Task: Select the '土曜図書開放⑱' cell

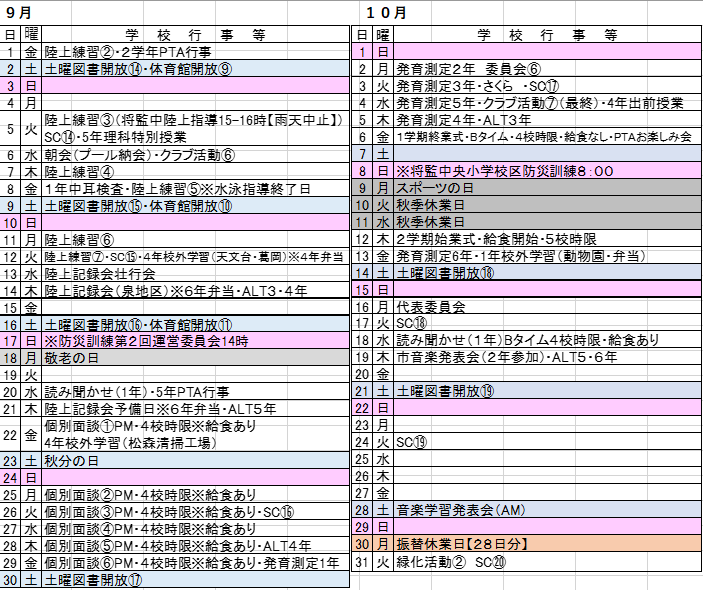Action: click(547, 273)
